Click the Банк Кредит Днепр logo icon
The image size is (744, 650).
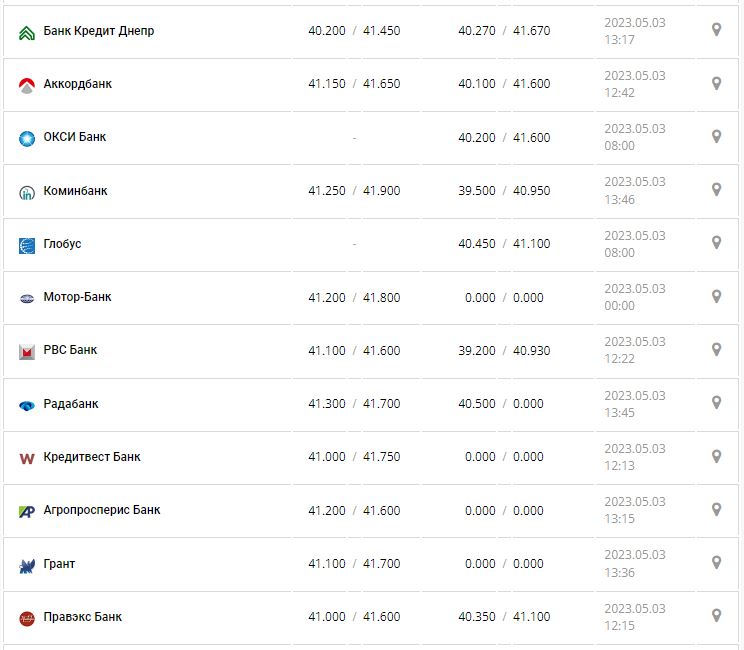click(27, 32)
